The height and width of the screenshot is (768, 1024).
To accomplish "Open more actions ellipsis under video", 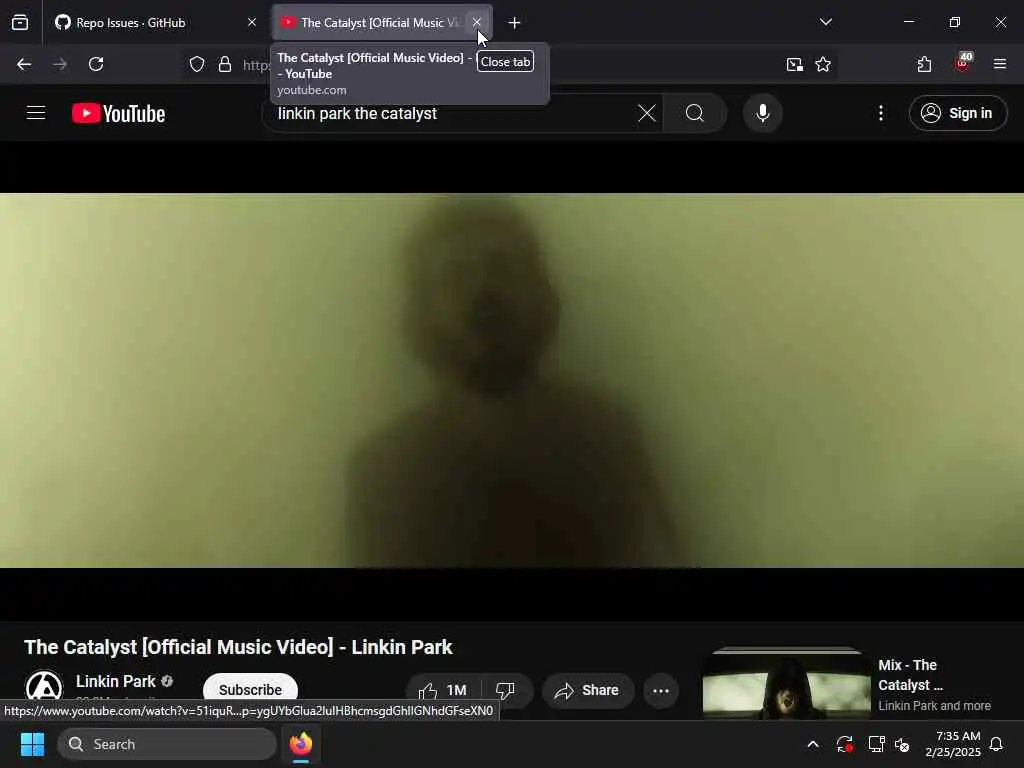I will 661,690.
